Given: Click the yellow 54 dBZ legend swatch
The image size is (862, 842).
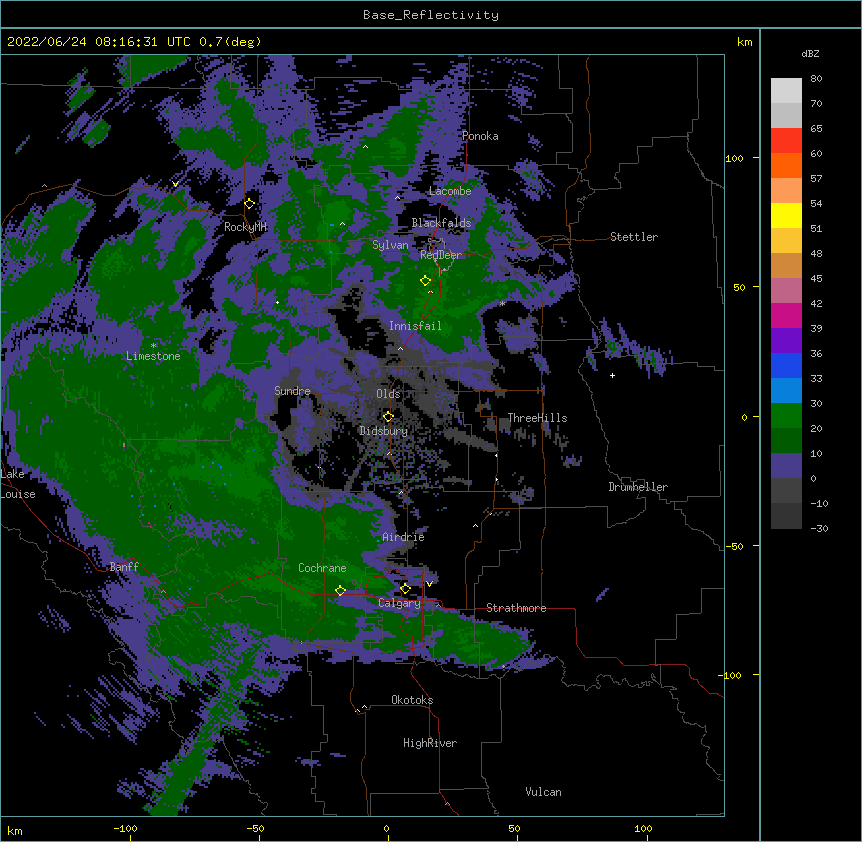Looking at the screenshot, I should click(x=786, y=215).
